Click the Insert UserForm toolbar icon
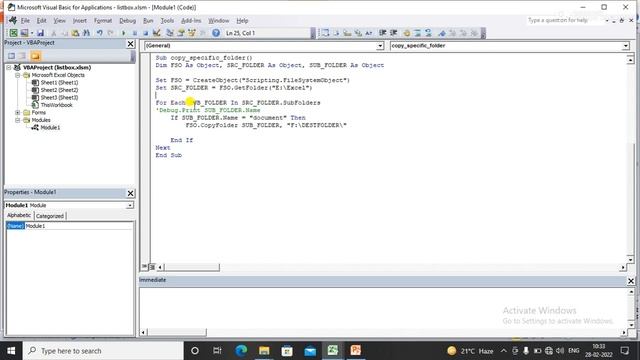 tap(24, 33)
